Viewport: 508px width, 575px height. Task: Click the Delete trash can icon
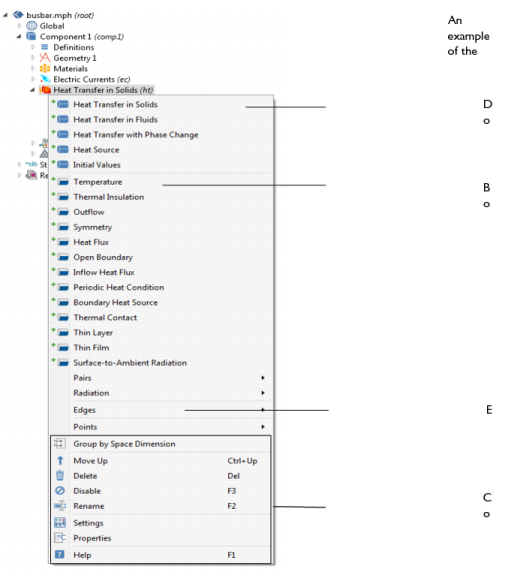[60, 476]
